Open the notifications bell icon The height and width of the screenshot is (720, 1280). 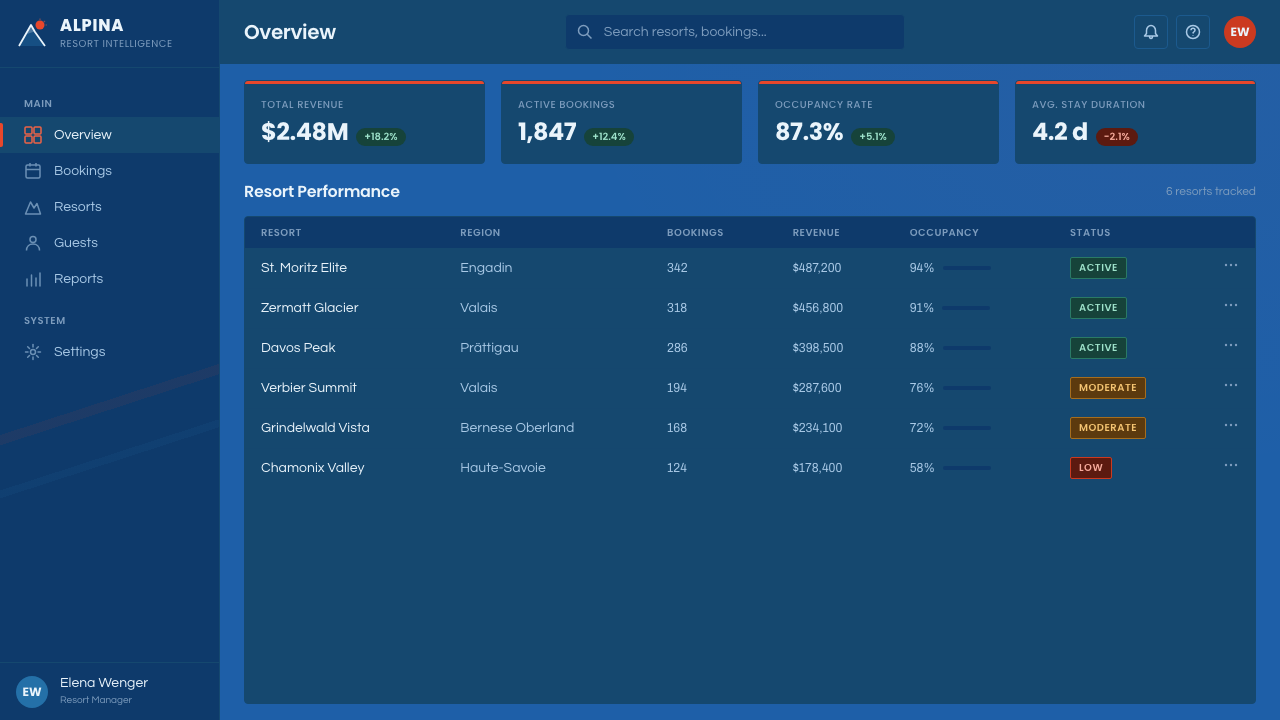pos(1151,32)
